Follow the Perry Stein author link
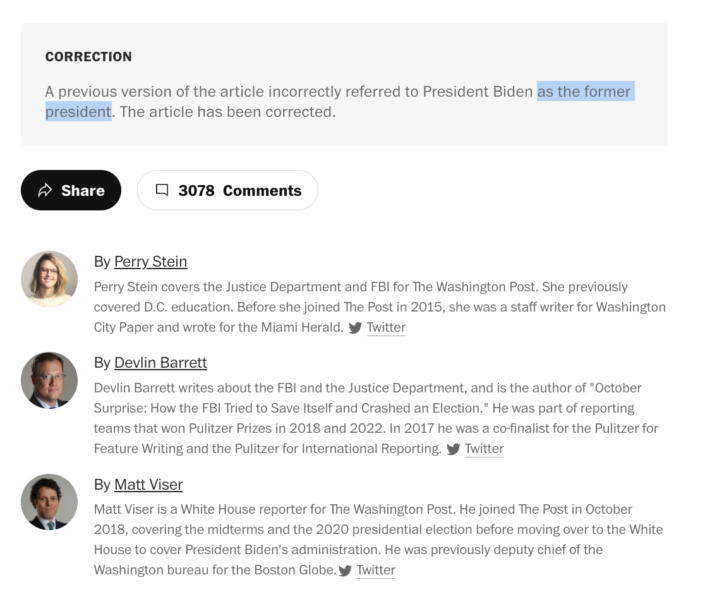The width and height of the screenshot is (705, 599). [150, 261]
